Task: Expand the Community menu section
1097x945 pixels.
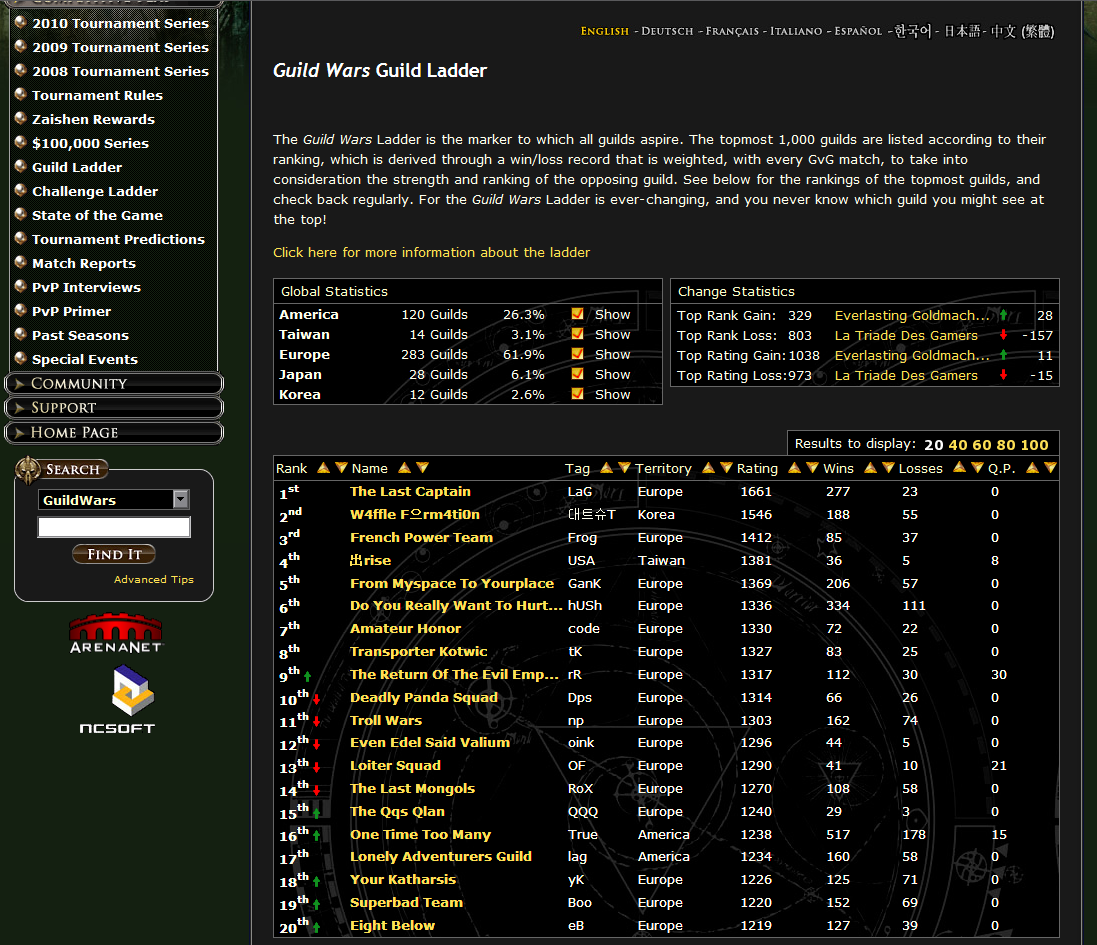Action: point(113,383)
